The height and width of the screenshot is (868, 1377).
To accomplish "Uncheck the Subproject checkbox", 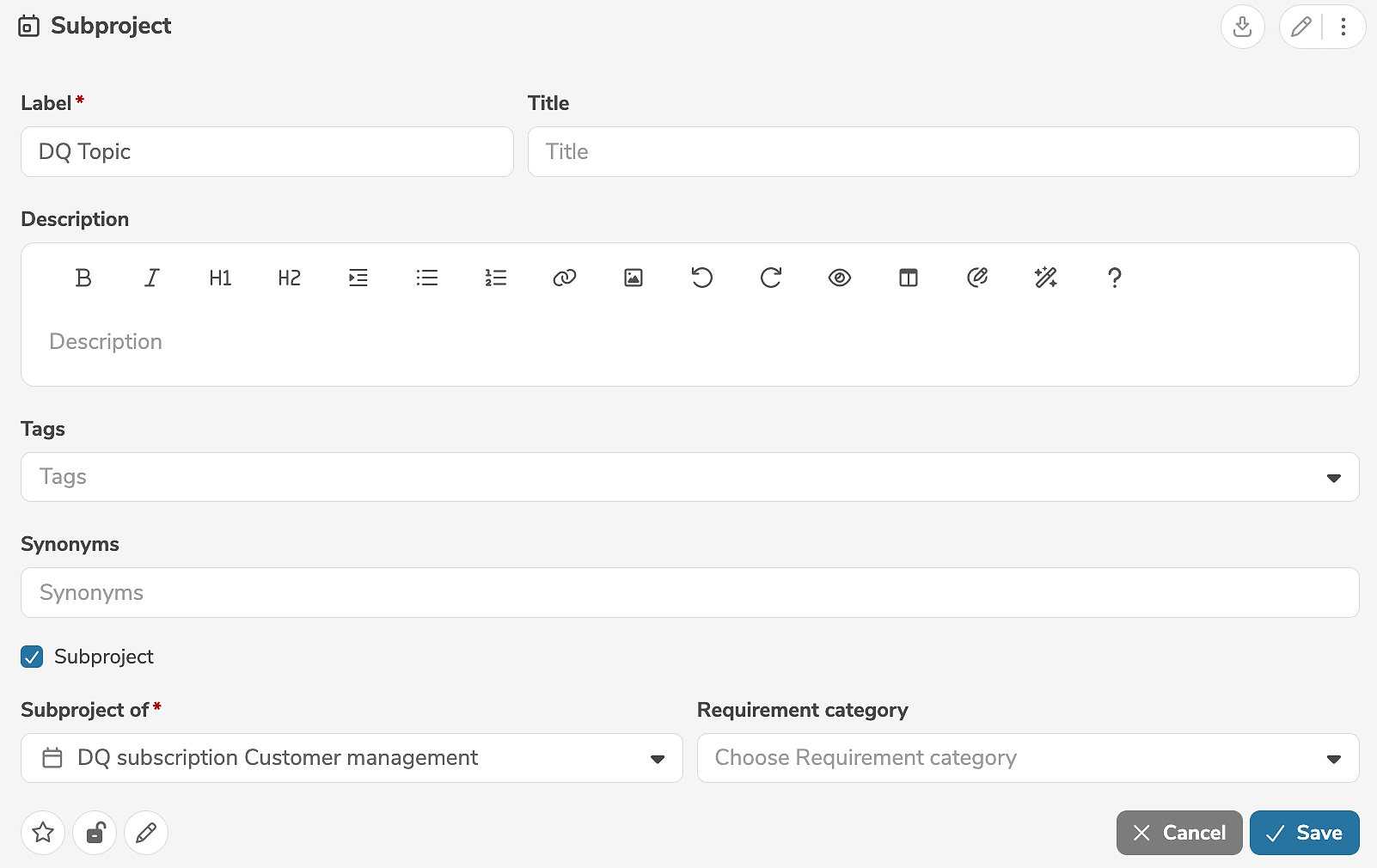I will [x=32, y=657].
